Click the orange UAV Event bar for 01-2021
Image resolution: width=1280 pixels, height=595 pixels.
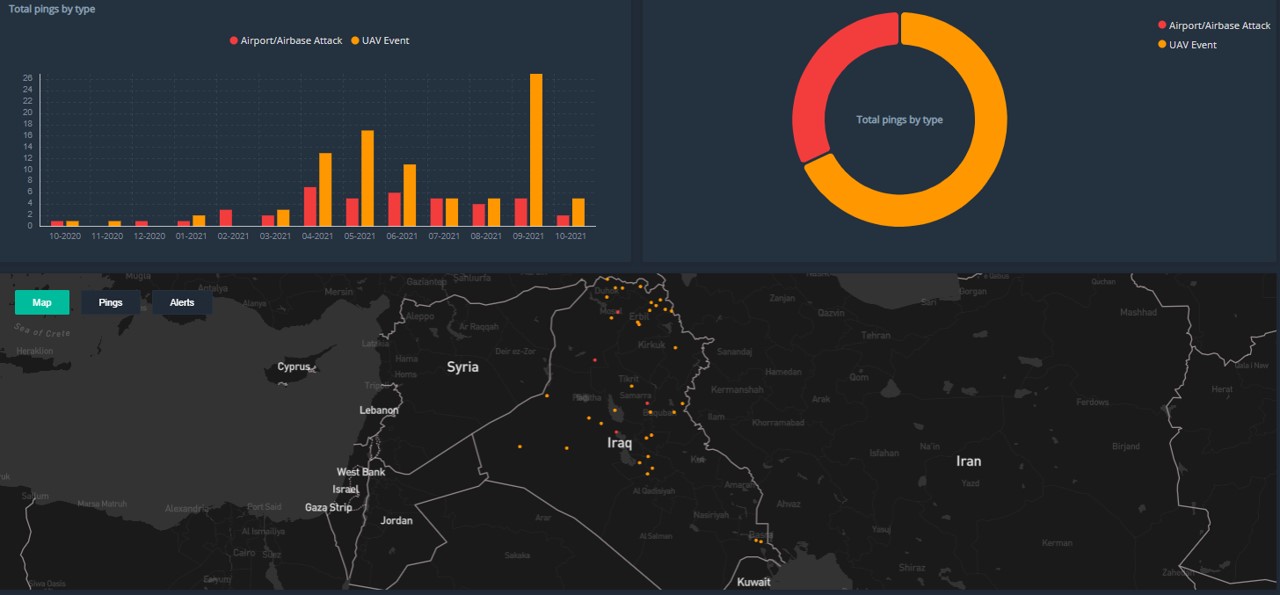point(198,220)
